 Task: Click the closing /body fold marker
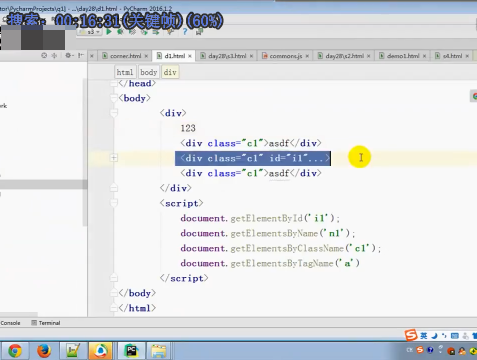tap(114, 293)
